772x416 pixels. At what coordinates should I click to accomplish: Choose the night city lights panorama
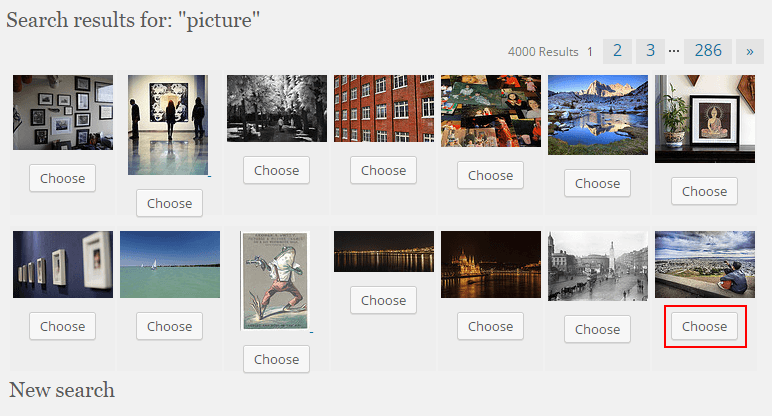coord(384,300)
